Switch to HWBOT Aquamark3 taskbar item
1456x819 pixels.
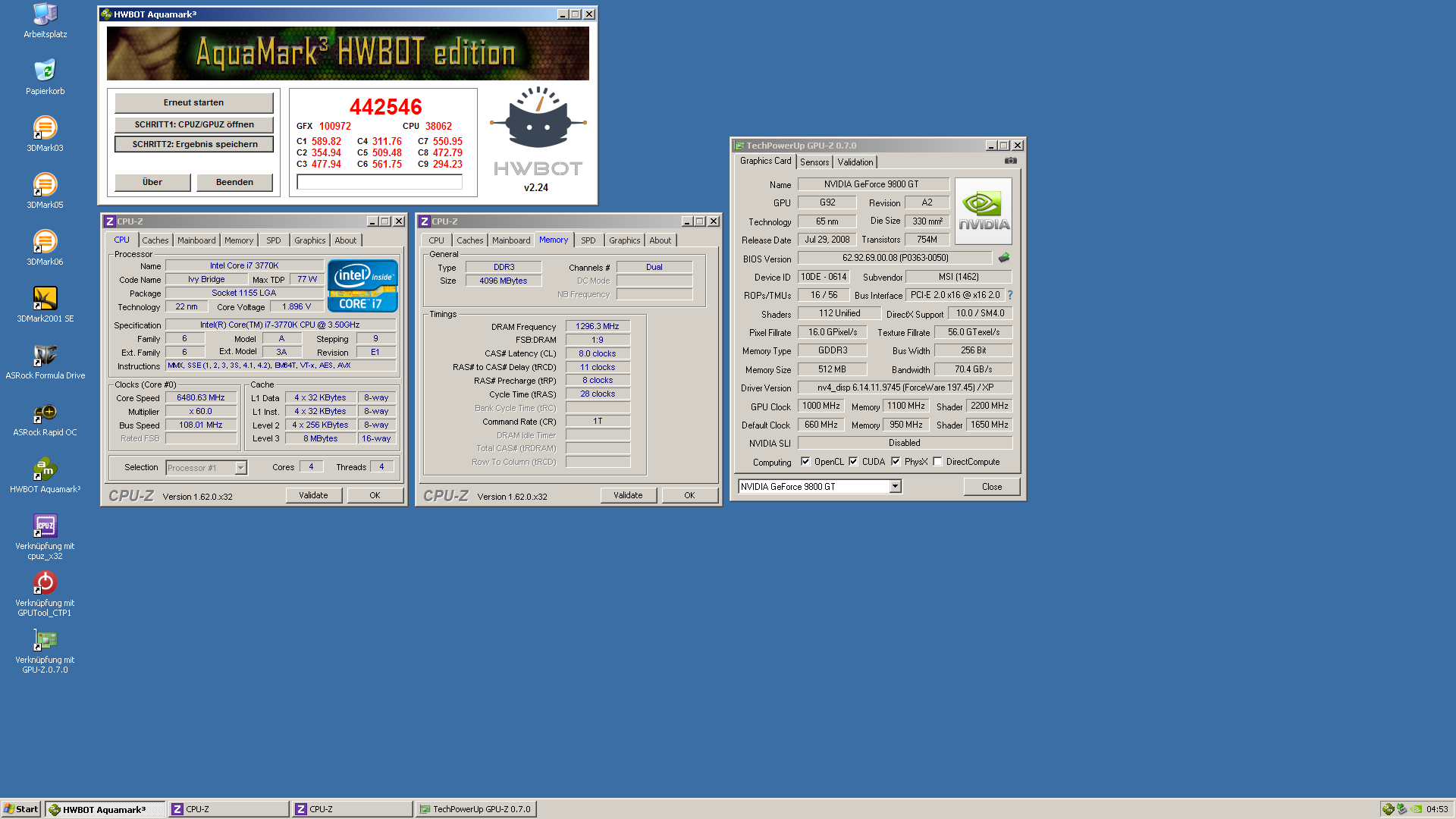105,809
